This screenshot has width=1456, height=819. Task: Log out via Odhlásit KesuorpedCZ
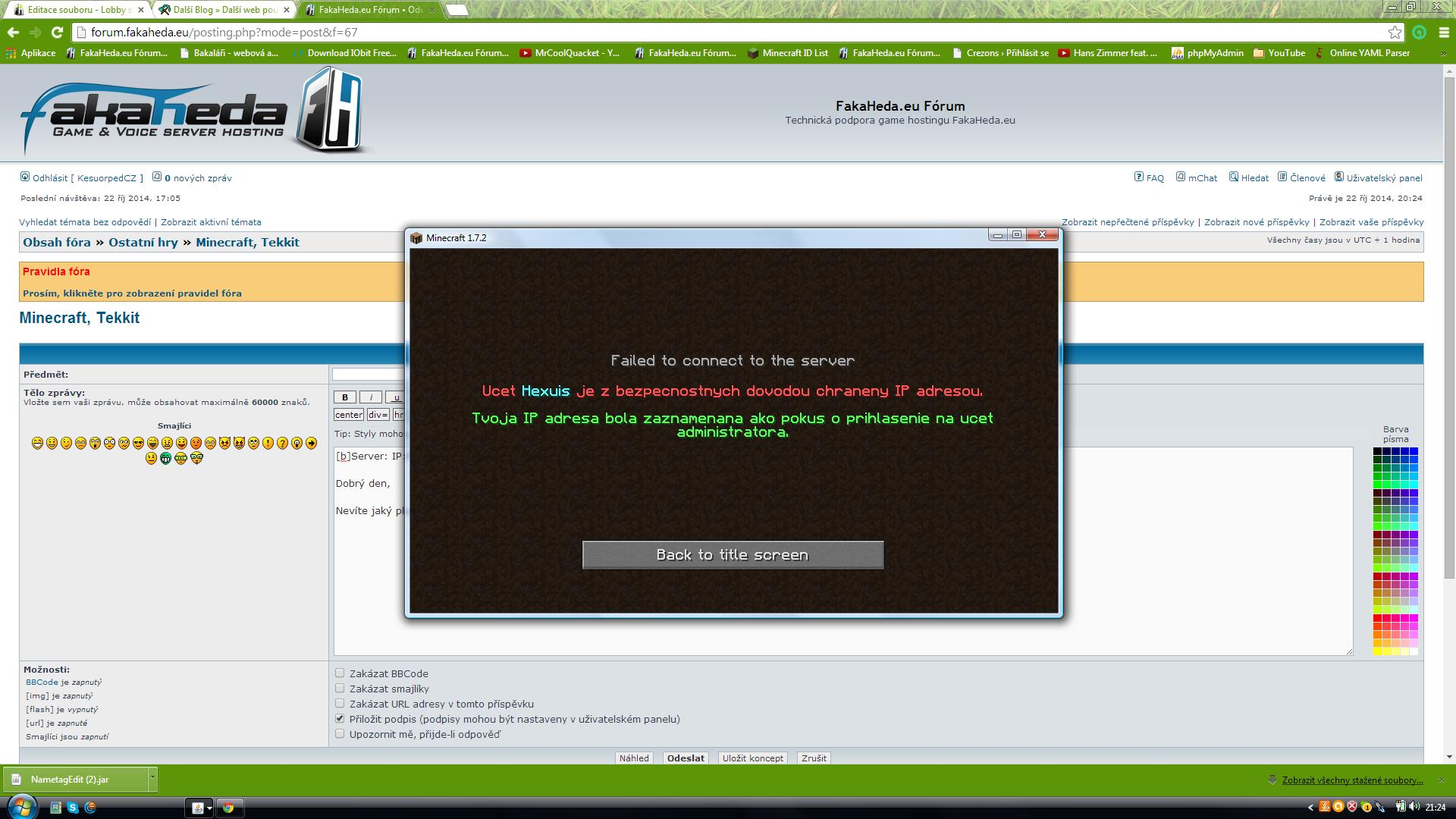[x=81, y=178]
